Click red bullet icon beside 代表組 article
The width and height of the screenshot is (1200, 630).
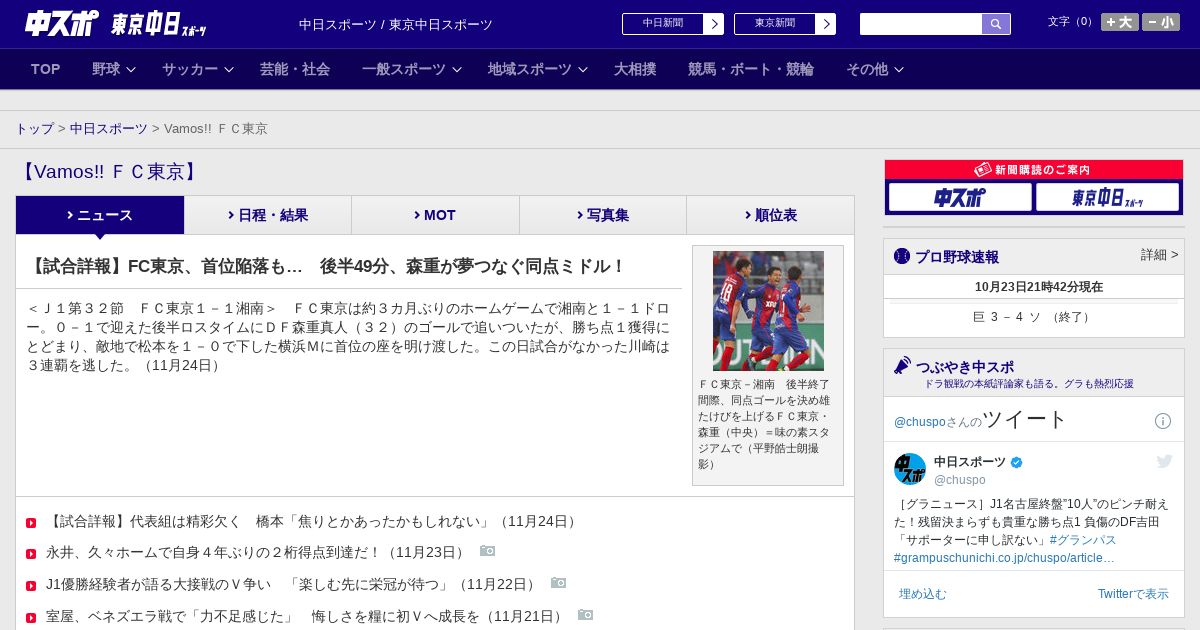31,523
